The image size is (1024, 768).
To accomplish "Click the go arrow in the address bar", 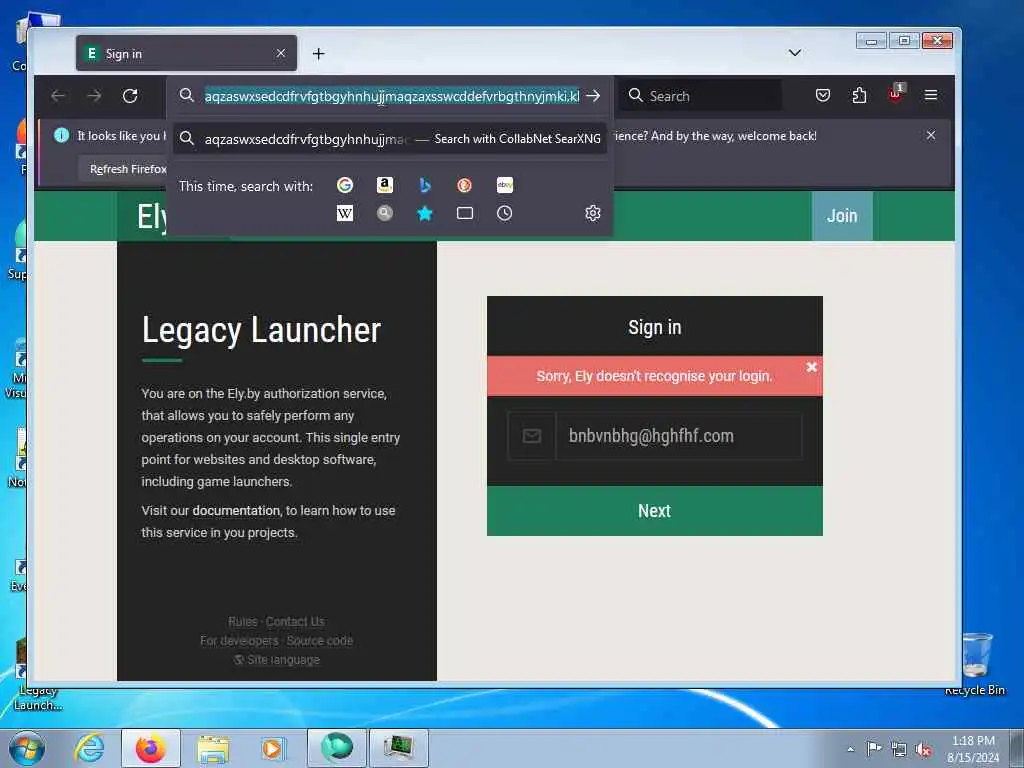I will click(593, 96).
